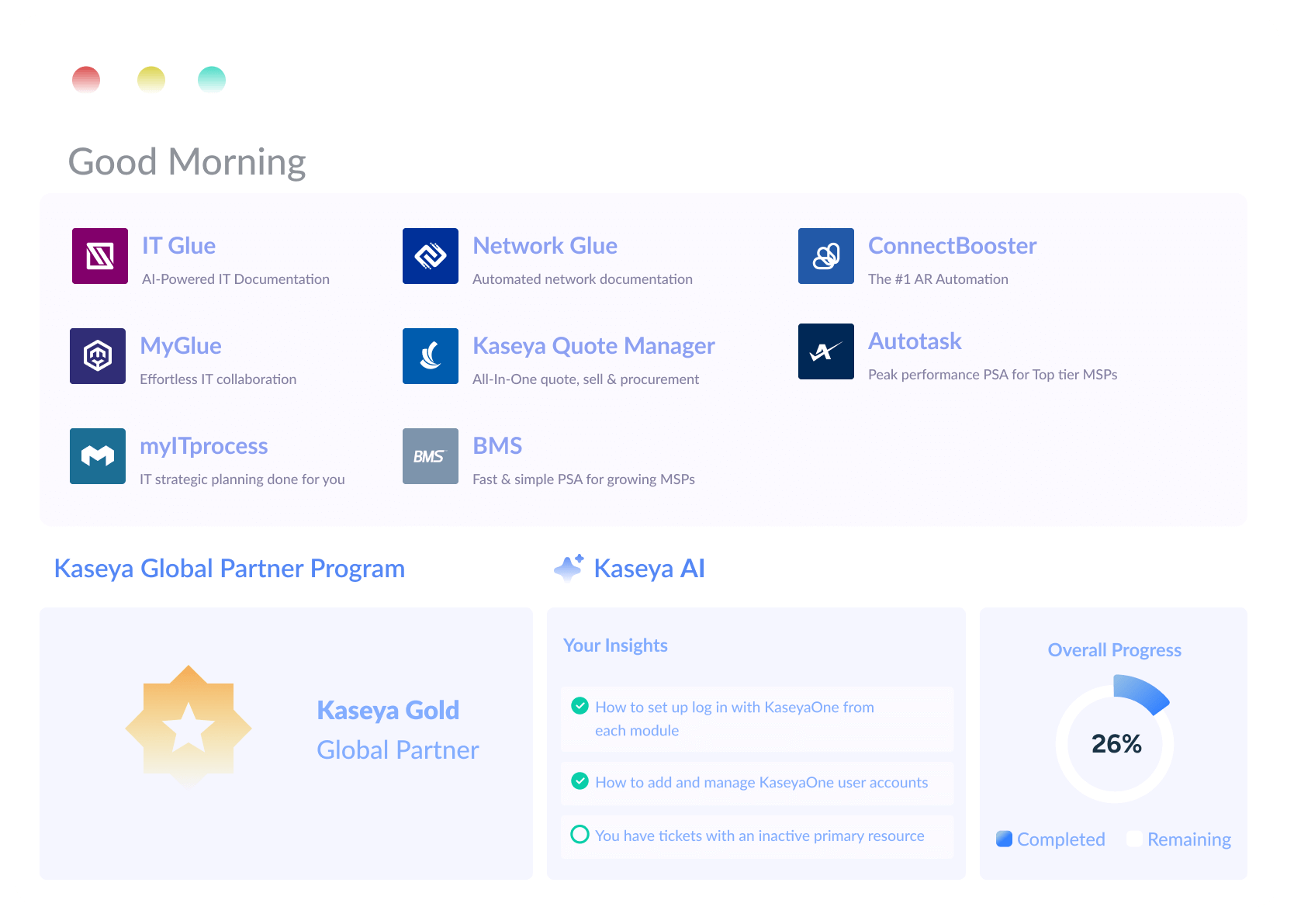Click the red window dot

point(86,80)
